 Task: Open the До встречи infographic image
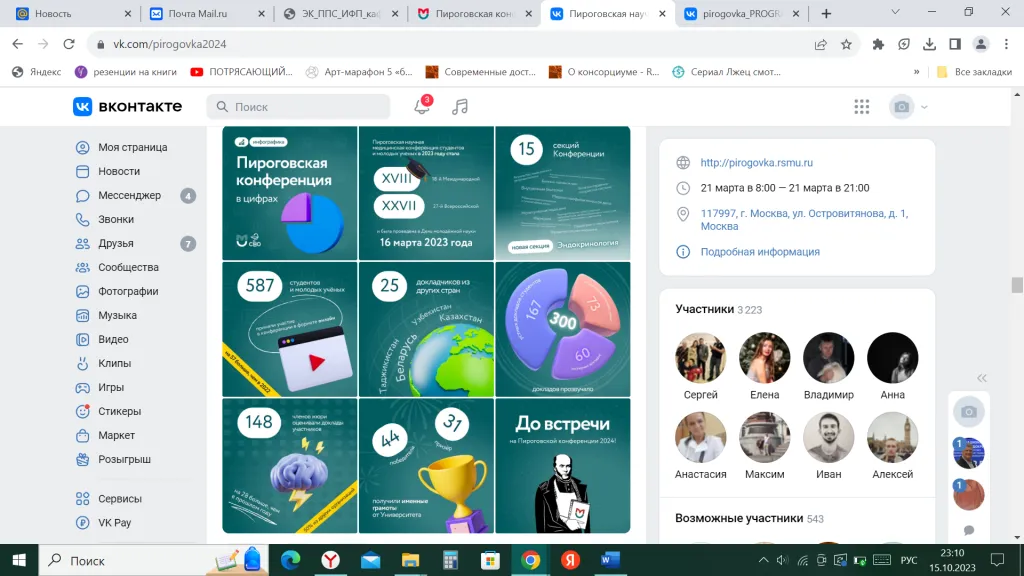click(x=563, y=466)
